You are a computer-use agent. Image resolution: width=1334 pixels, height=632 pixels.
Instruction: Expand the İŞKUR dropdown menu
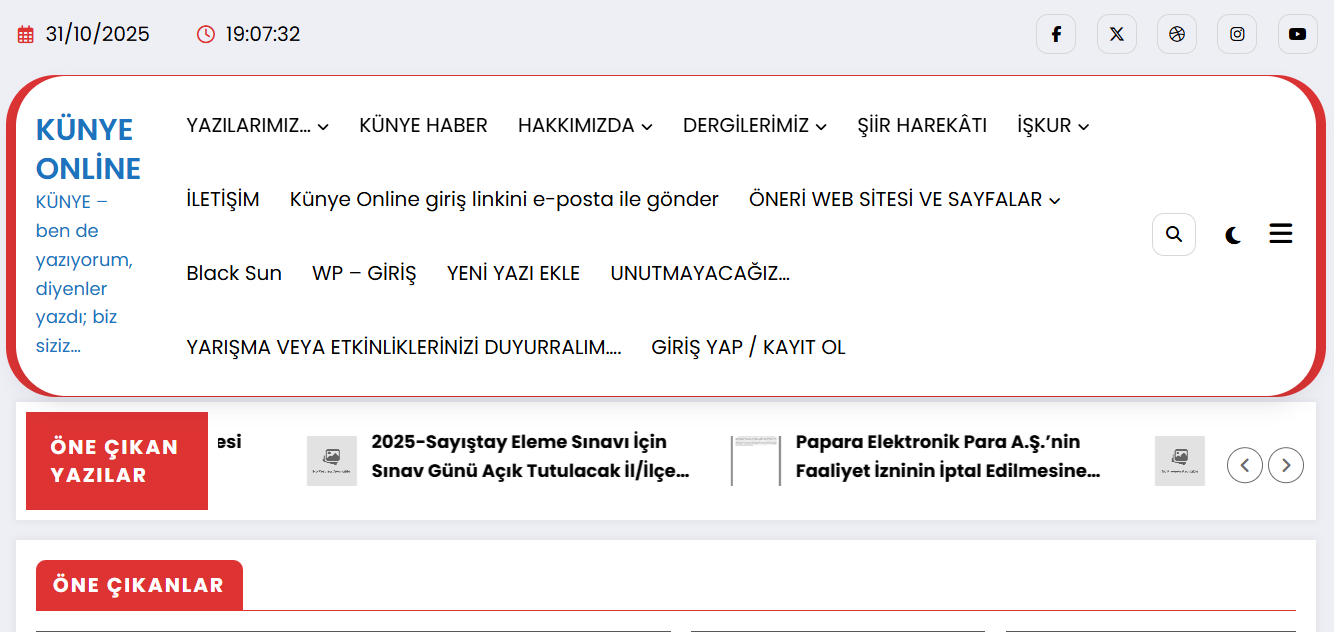pyautogui.click(x=1053, y=125)
